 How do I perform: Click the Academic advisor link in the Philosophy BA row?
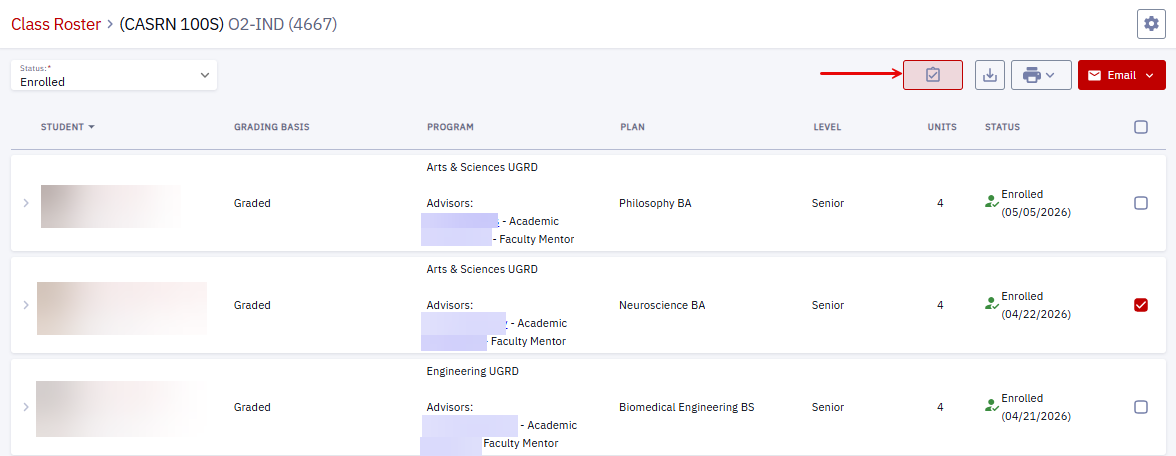[x=459, y=221]
